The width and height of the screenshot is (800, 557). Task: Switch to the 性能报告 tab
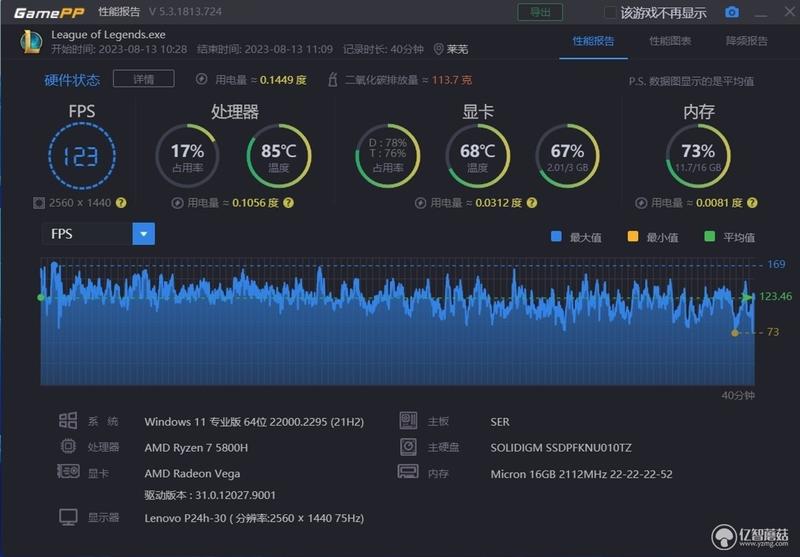[593, 41]
